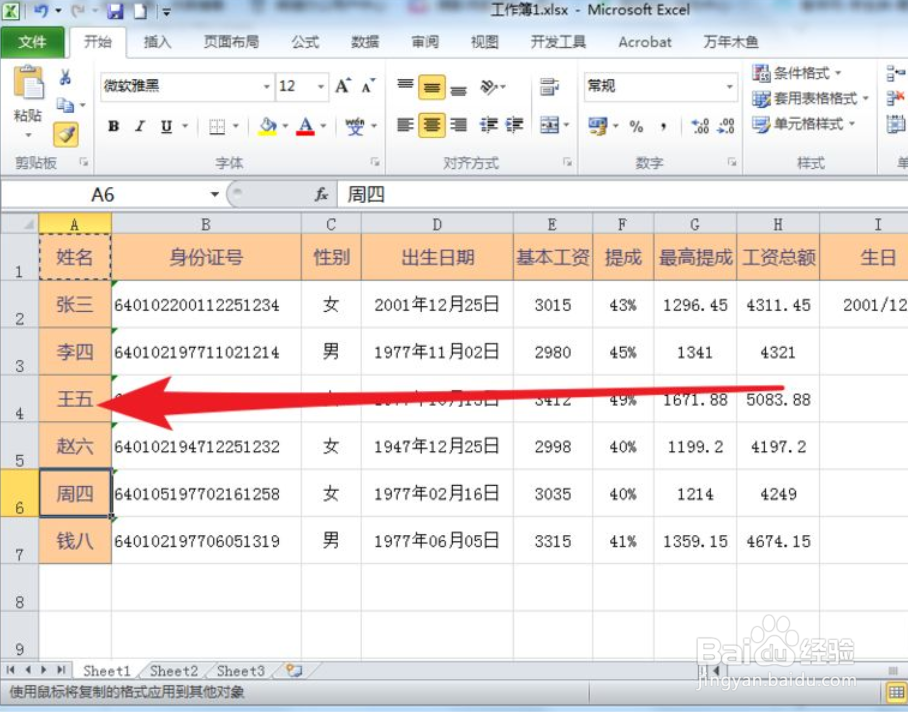This screenshot has width=908, height=712.
Task: Click the Font Color red A swatch
Action: pyautogui.click(x=305, y=126)
